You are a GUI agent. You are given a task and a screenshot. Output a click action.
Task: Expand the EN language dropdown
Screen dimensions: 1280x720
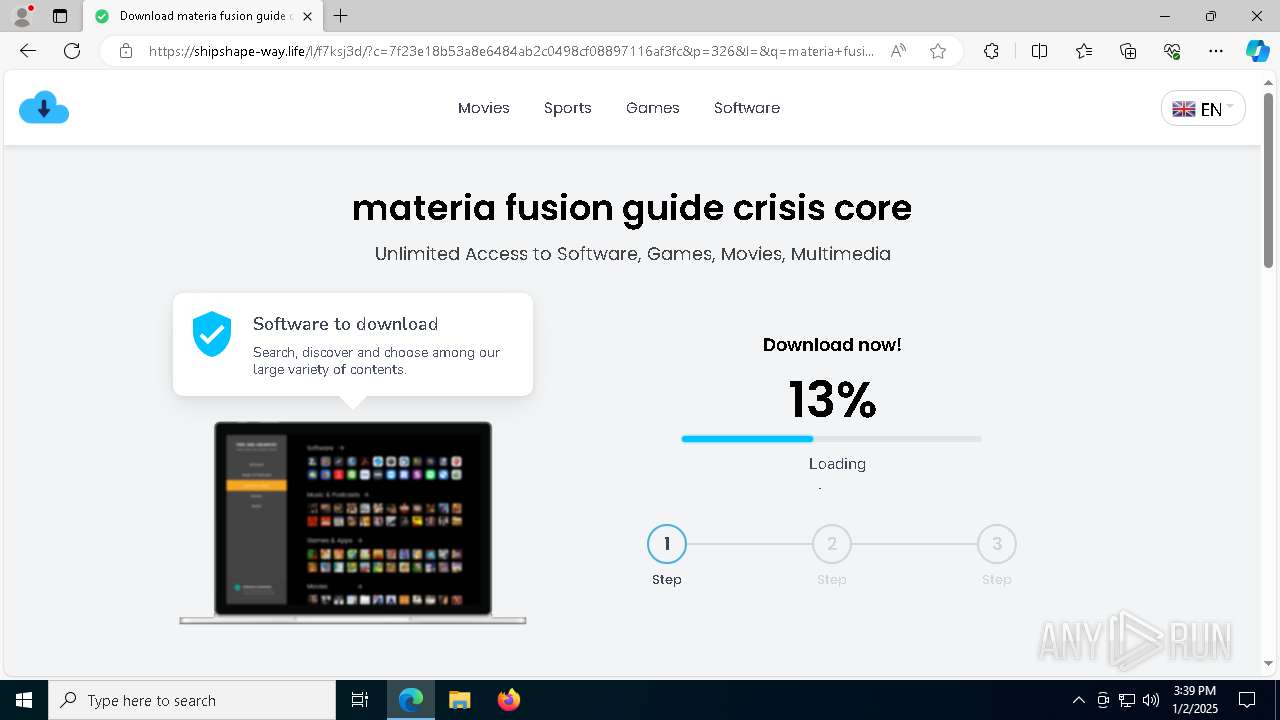tap(1203, 109)
